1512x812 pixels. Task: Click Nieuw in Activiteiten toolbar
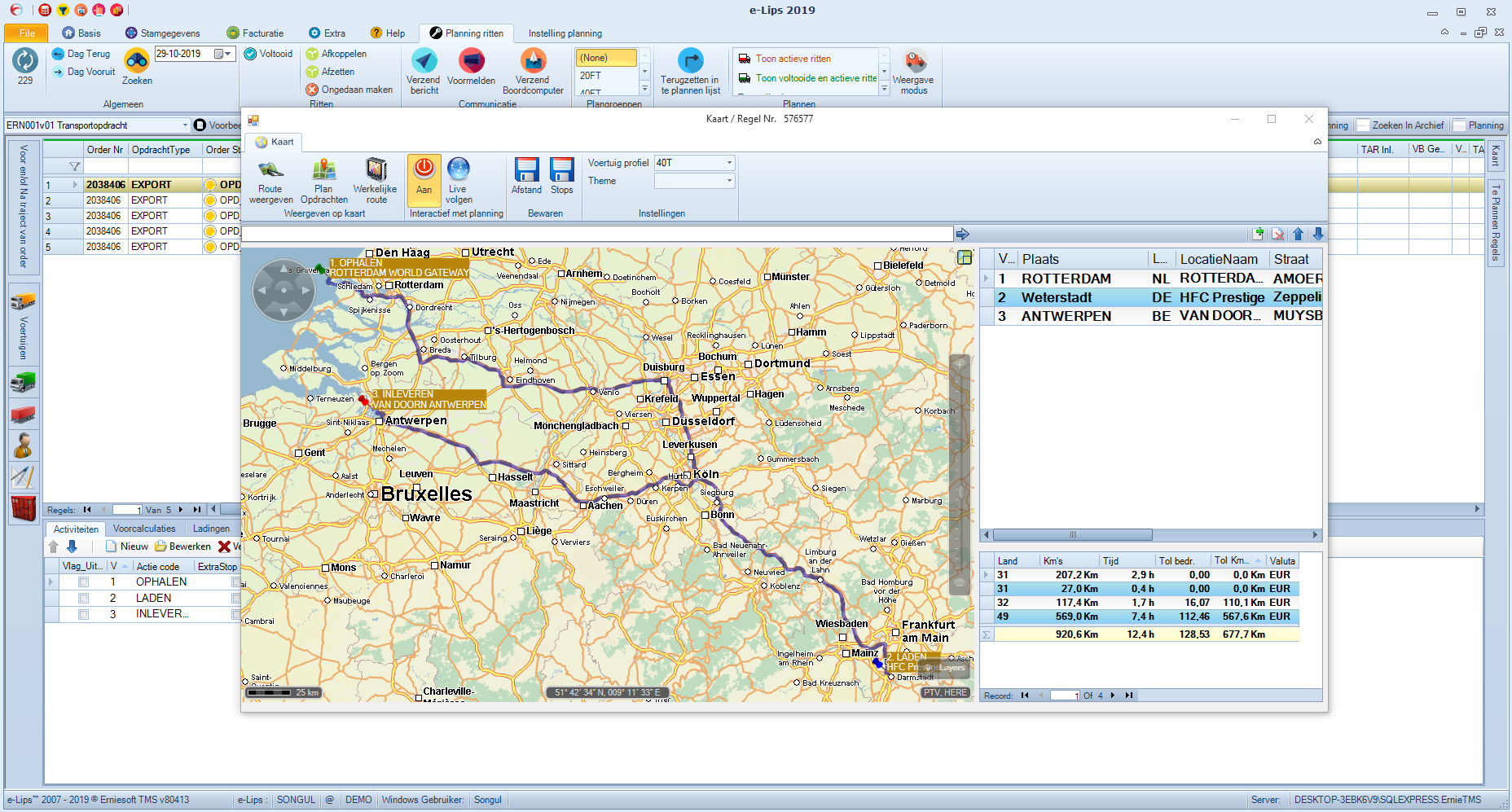tap(127, 546)
